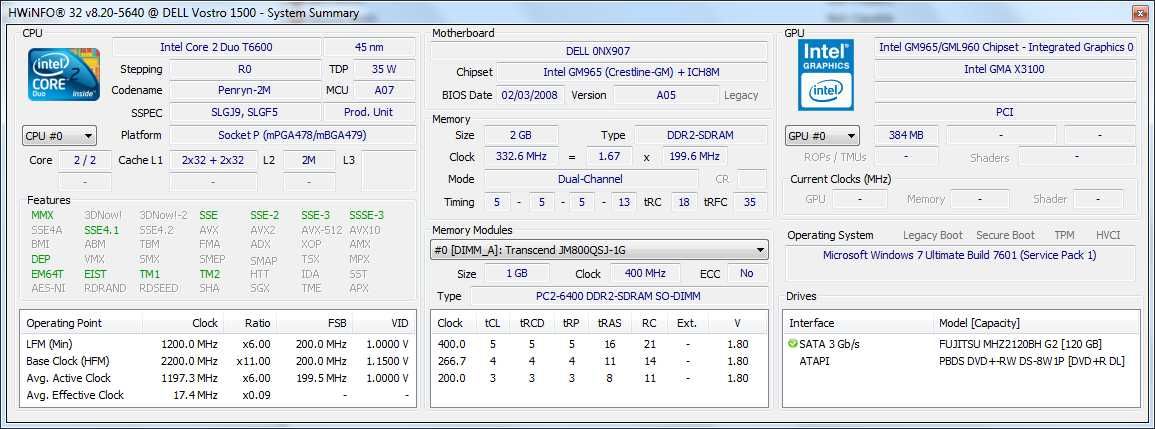
Task: Click the TDP 35 W value
Action: pyautogui.click(x=384, y=69)
